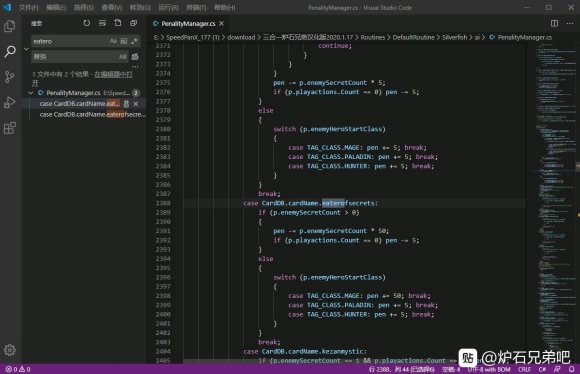Click line 2404 kezanmystic case

(x=305, y=351)
